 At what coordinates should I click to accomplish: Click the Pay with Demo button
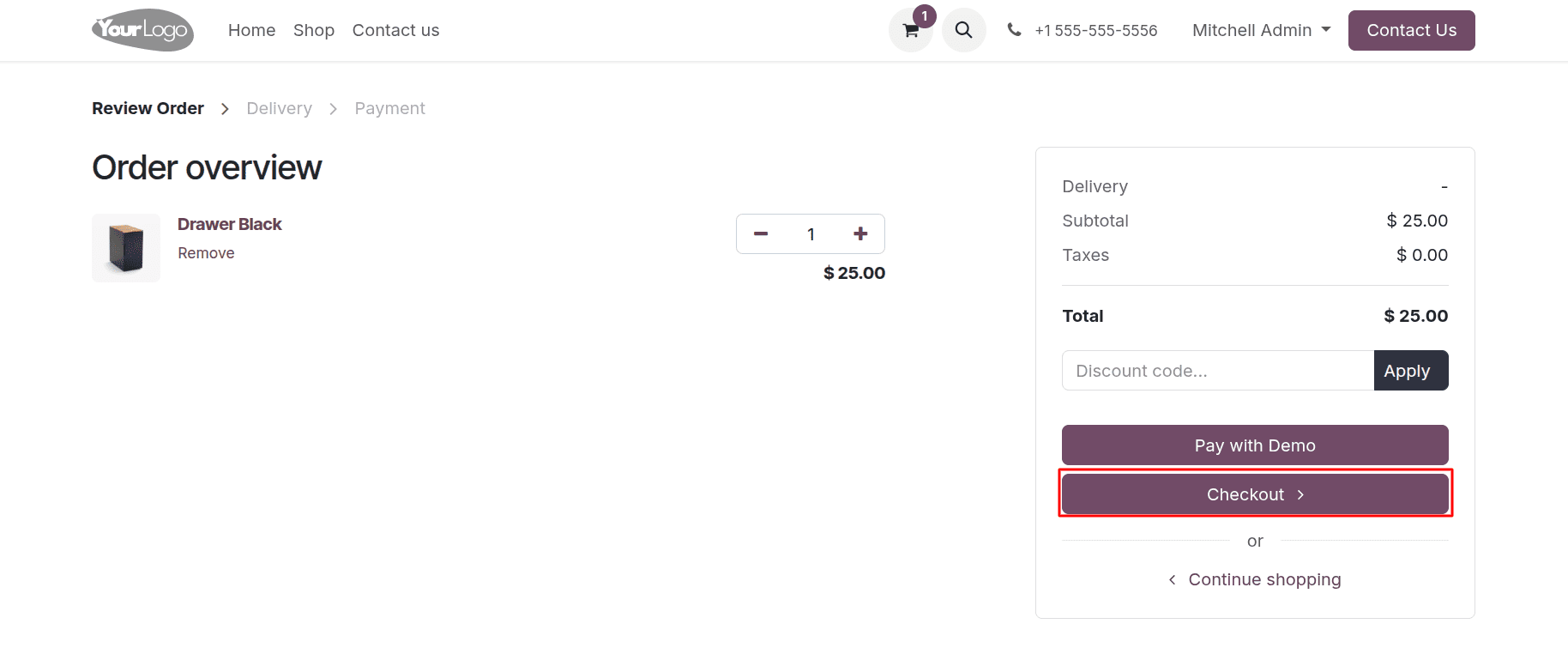(1254, 445)
